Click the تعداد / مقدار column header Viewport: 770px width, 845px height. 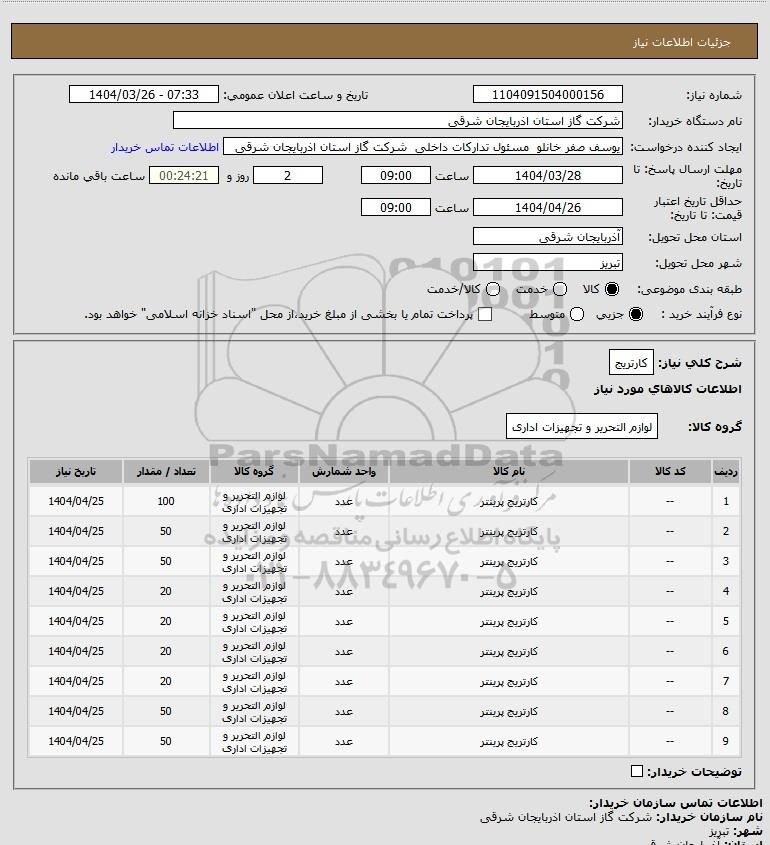point(166,472)
